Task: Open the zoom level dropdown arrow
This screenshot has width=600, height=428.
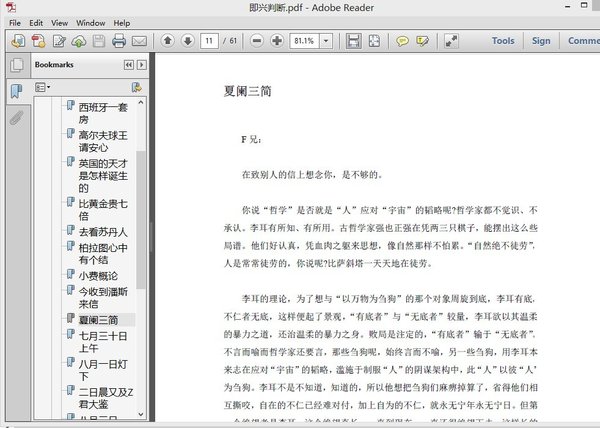Action: pyautogui.click(x=326, y=41)
